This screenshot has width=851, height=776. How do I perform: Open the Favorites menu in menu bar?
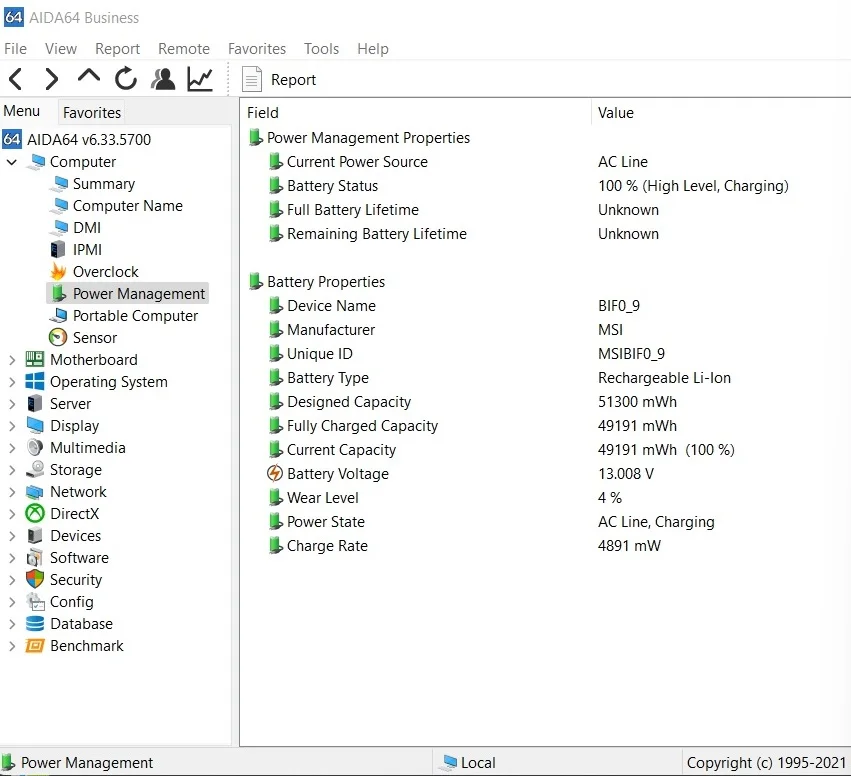pos(257,49)
